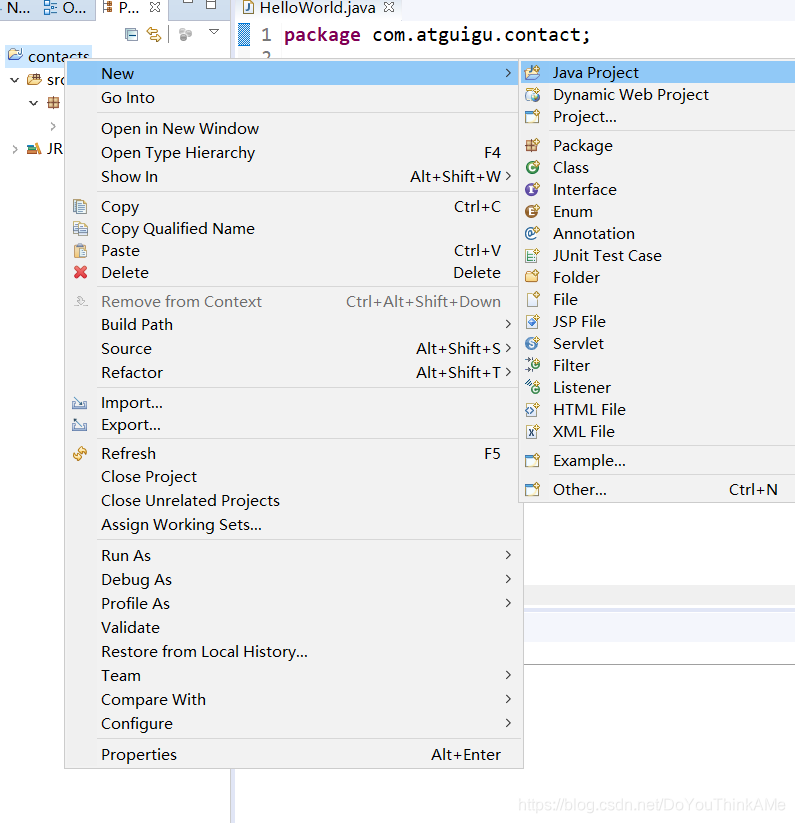This screenshot has height=823, width=795.
Task: Open the Debug As submenu
Action: (294, 579)
